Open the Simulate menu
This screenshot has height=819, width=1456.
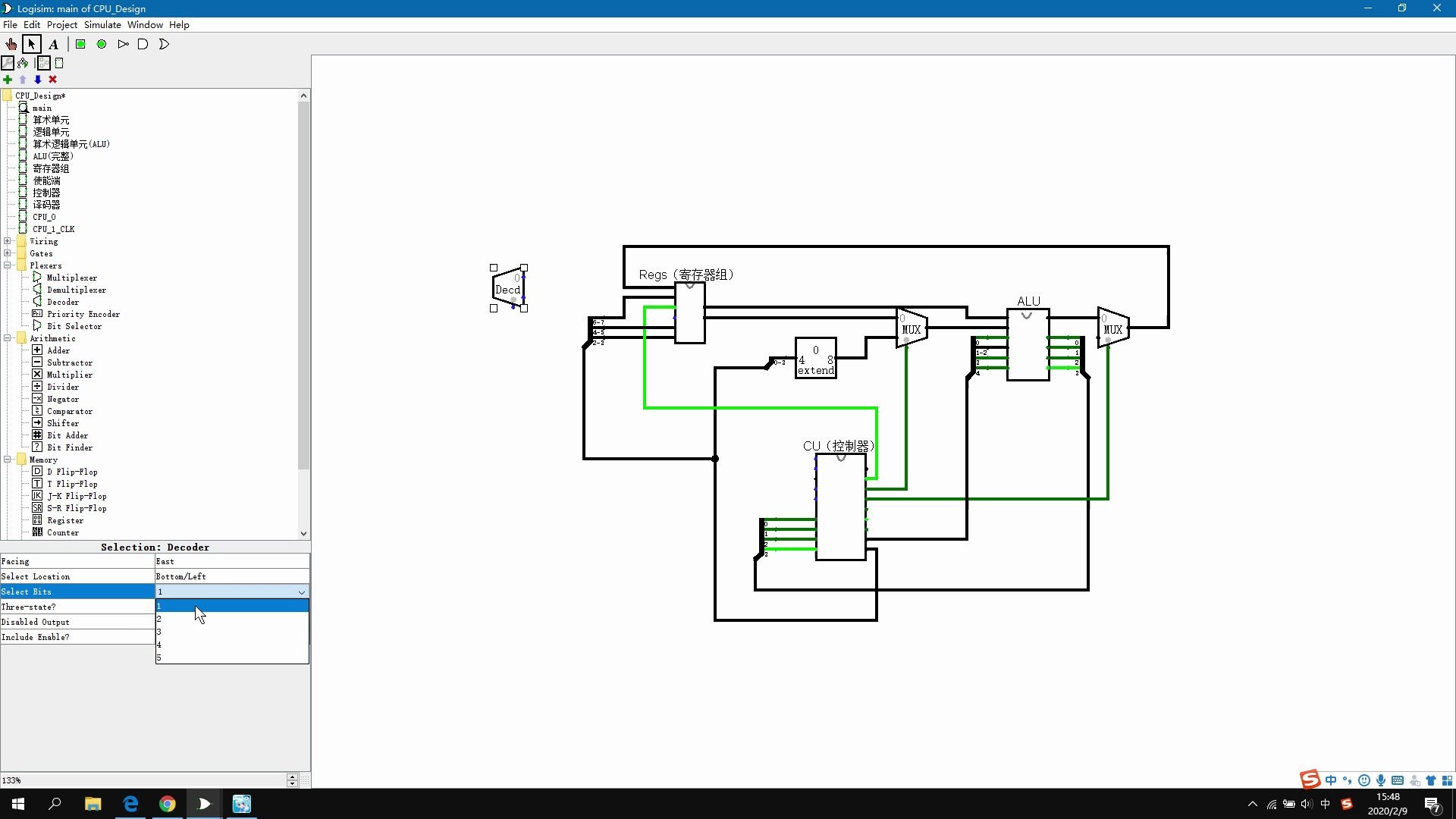[x=102, y=24]
